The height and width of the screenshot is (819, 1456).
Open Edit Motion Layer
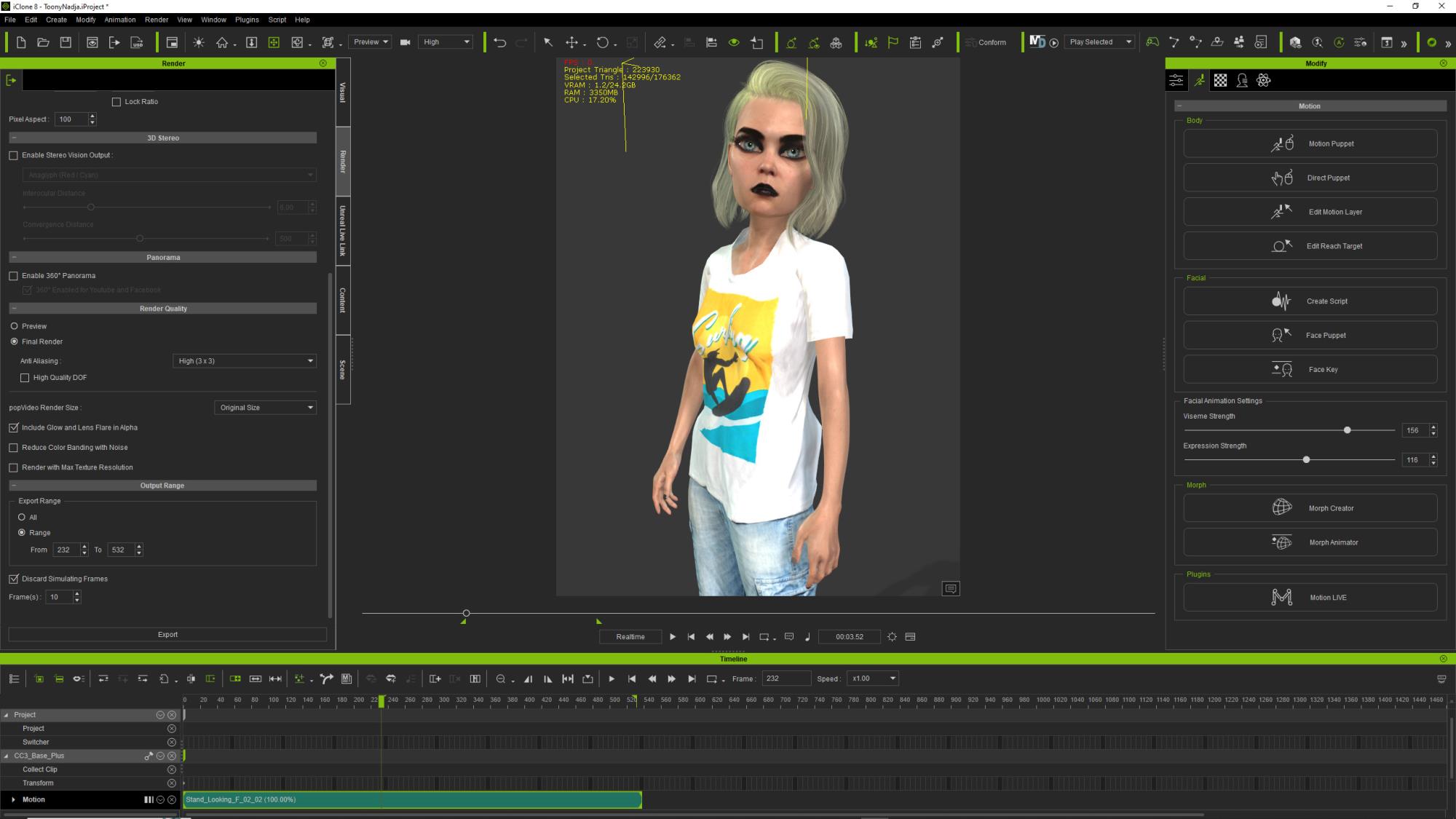coord(1310,212)
